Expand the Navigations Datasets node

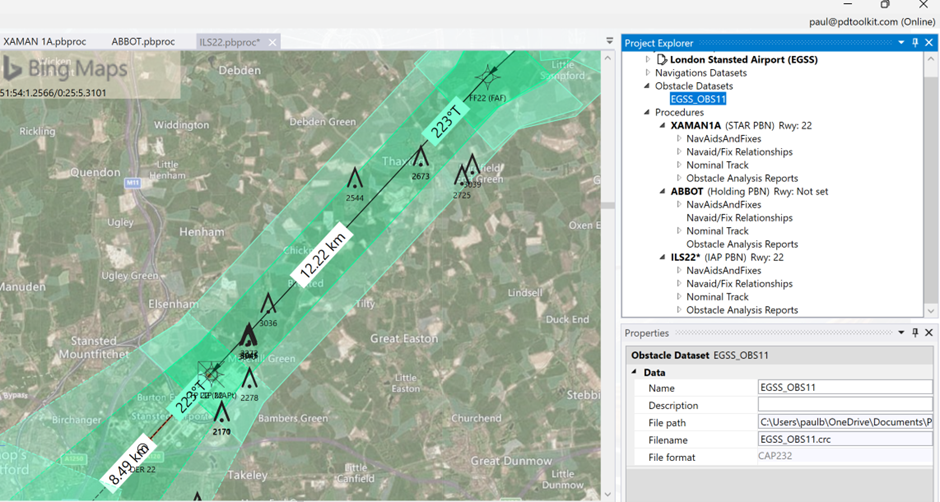[647, 73]
